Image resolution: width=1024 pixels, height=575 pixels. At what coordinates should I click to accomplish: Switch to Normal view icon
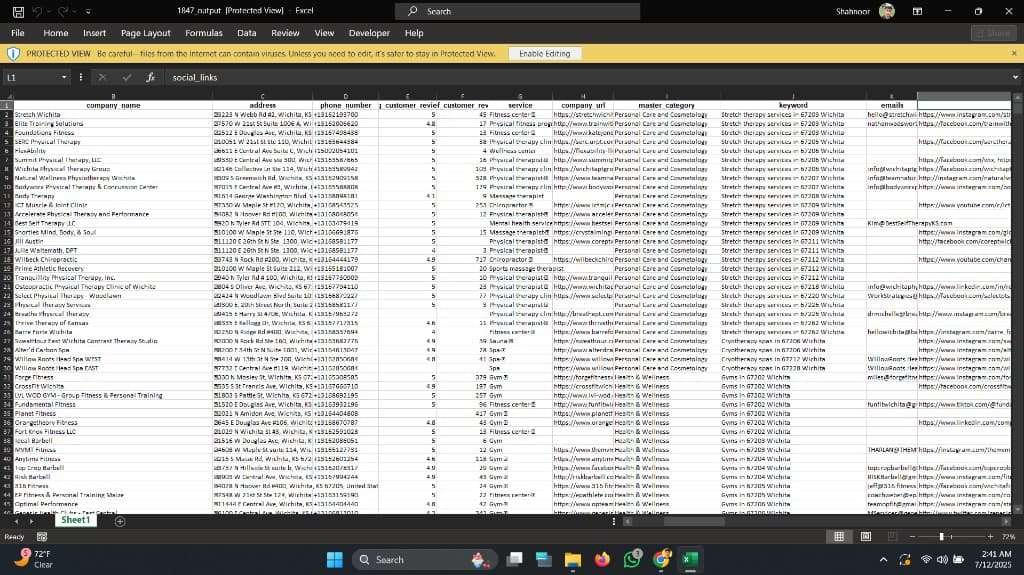(839, 536)
